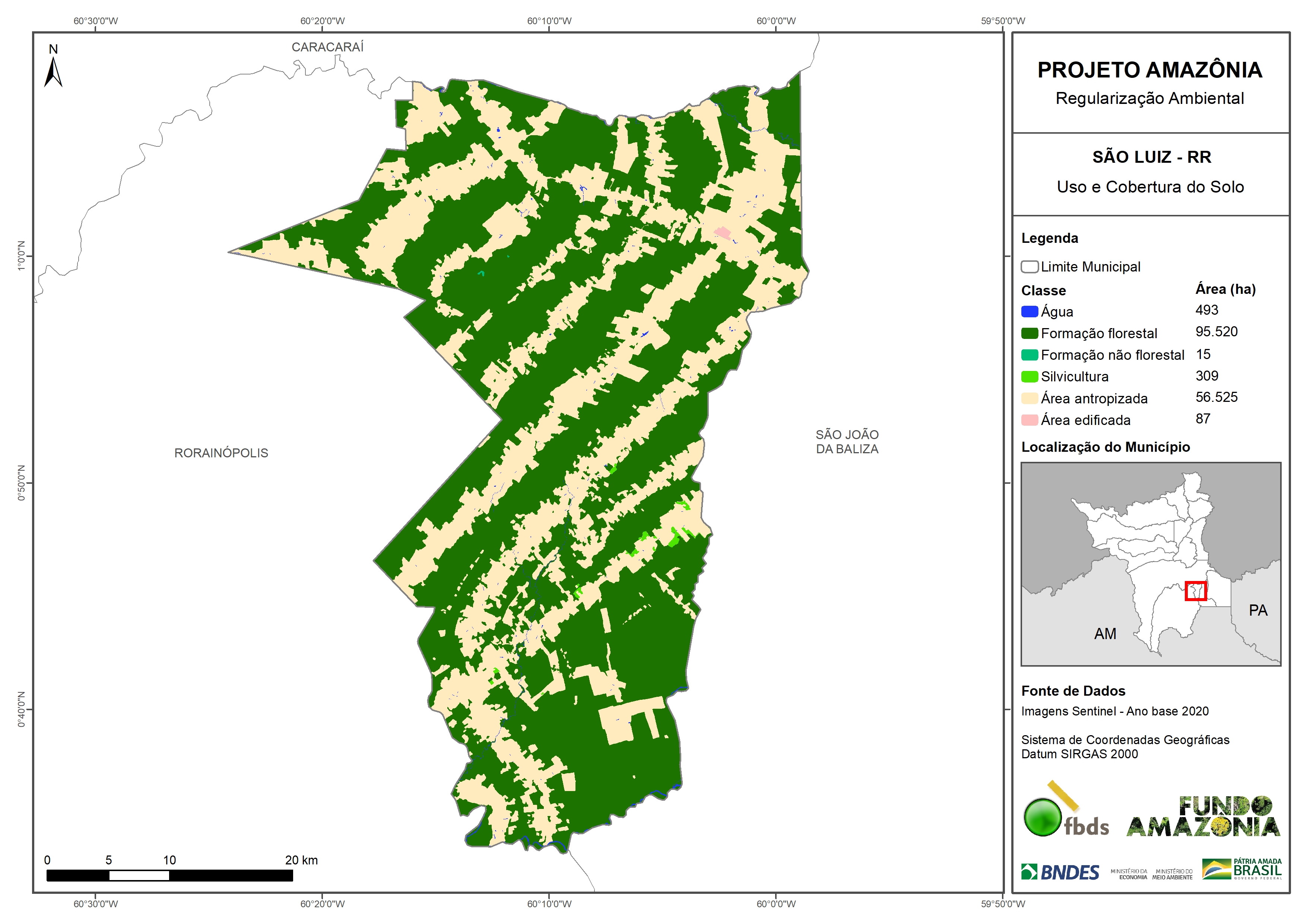The height and width of the screenshot is (924, 1307).
Task: Click the fbds green globe logo
Action: [x=1043, y=817]
